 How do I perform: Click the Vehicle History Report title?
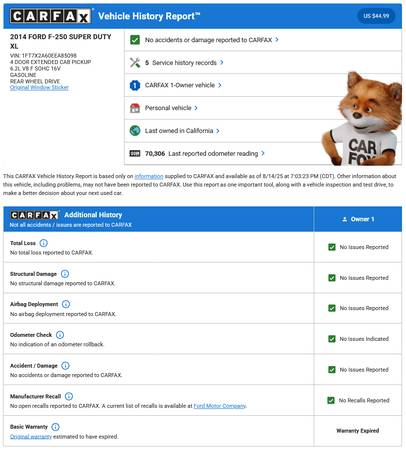(149, 16)
